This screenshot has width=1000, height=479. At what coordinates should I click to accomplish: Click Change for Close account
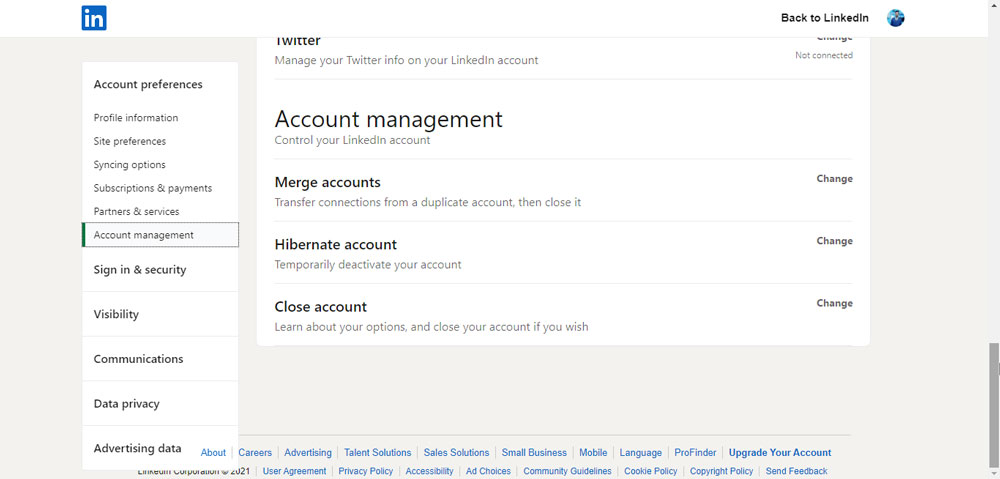click(x=834, y=303)
